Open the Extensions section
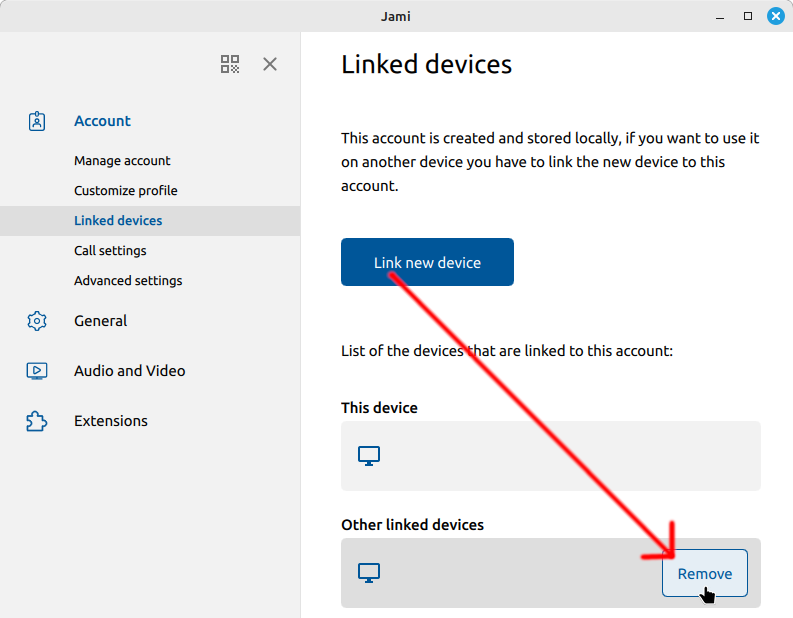 (111, 421)
